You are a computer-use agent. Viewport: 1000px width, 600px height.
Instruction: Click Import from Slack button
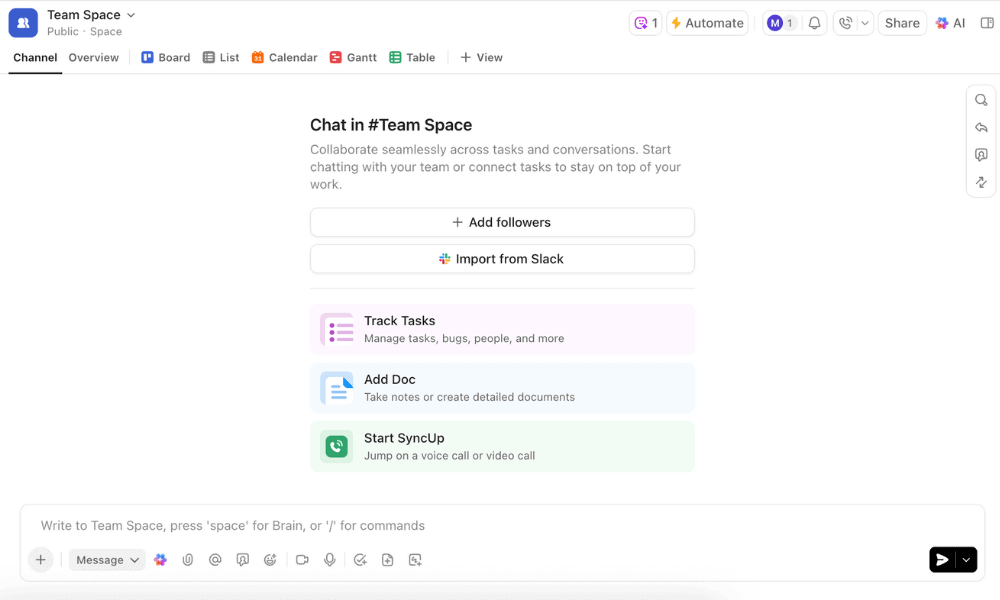point(502,259)
